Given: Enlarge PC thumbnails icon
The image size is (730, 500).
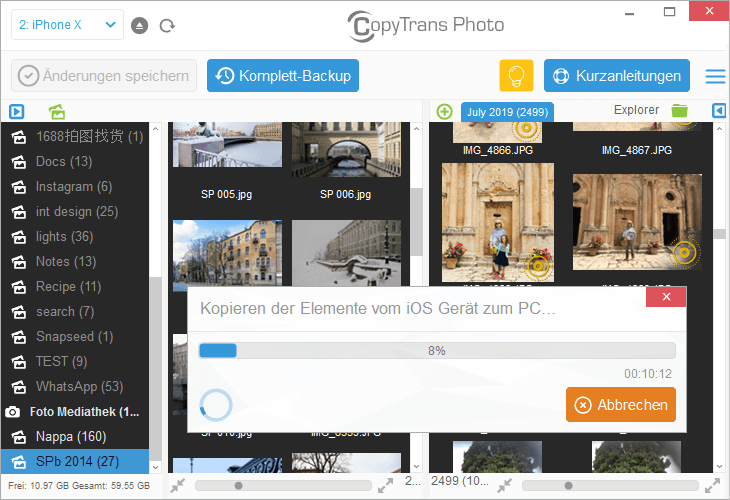Looking at the screenshot, I should [712, 486].
